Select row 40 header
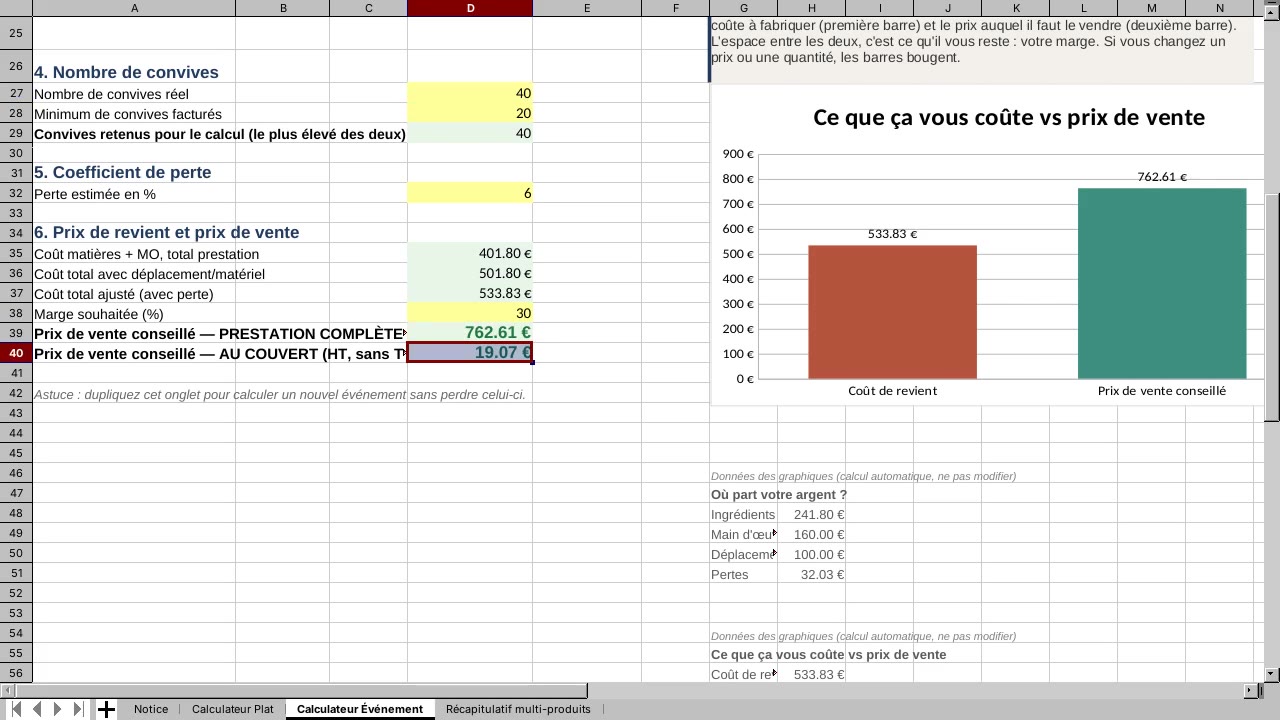Viewport: 1280px width, 720px height. point(16,353)
